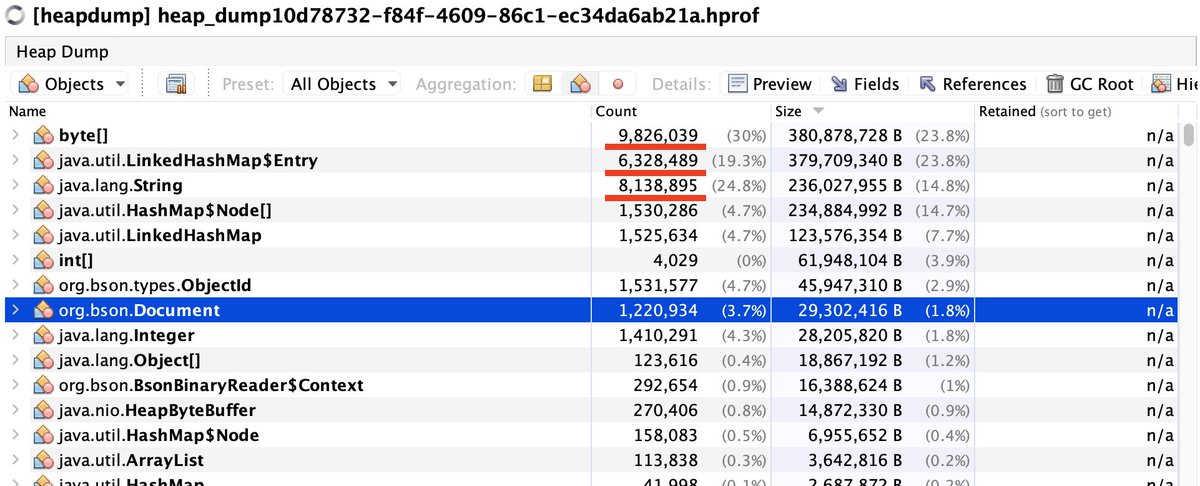Image resolution: width=1200 pixels, height=486 pixels.
Task: Toggle aggregation by instances red dot icon
Action: point(617,85)
